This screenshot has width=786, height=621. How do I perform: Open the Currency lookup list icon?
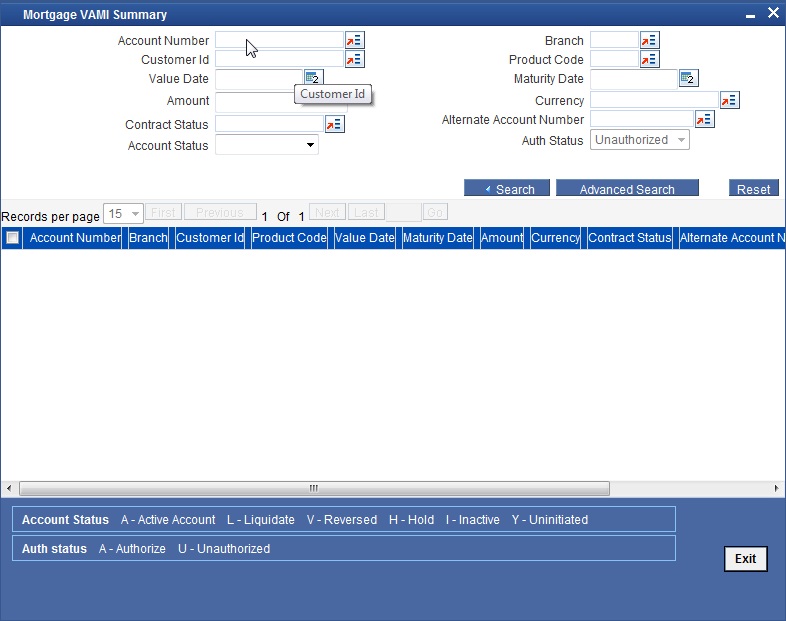click(x=729, y=100)
